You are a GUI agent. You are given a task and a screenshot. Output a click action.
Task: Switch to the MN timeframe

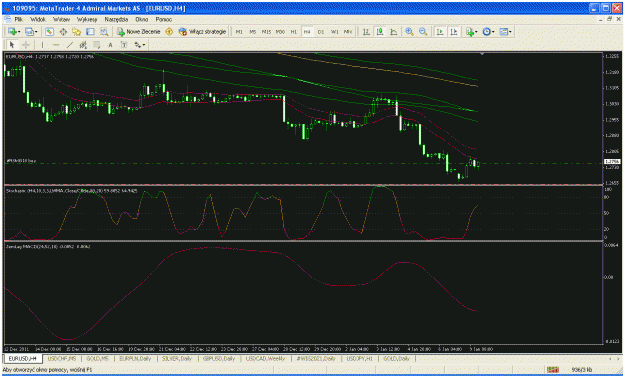(348, 31)
